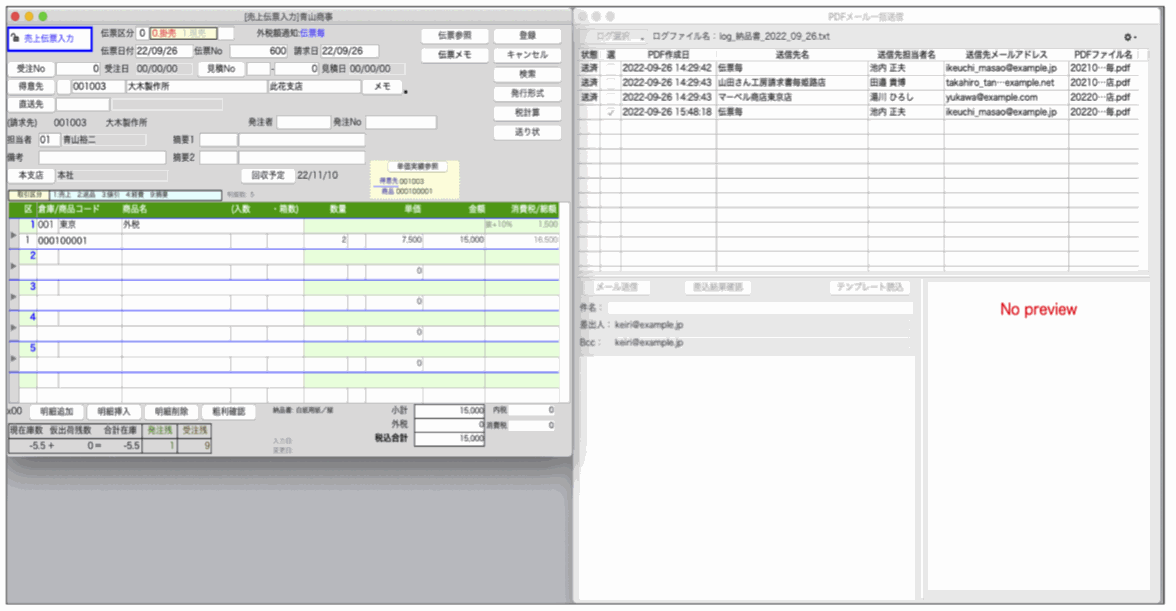Image resolution: width=1176 pixels, height=611 pixels.
Task: Open 伝票参照 reference
Action: click(454, 36)
